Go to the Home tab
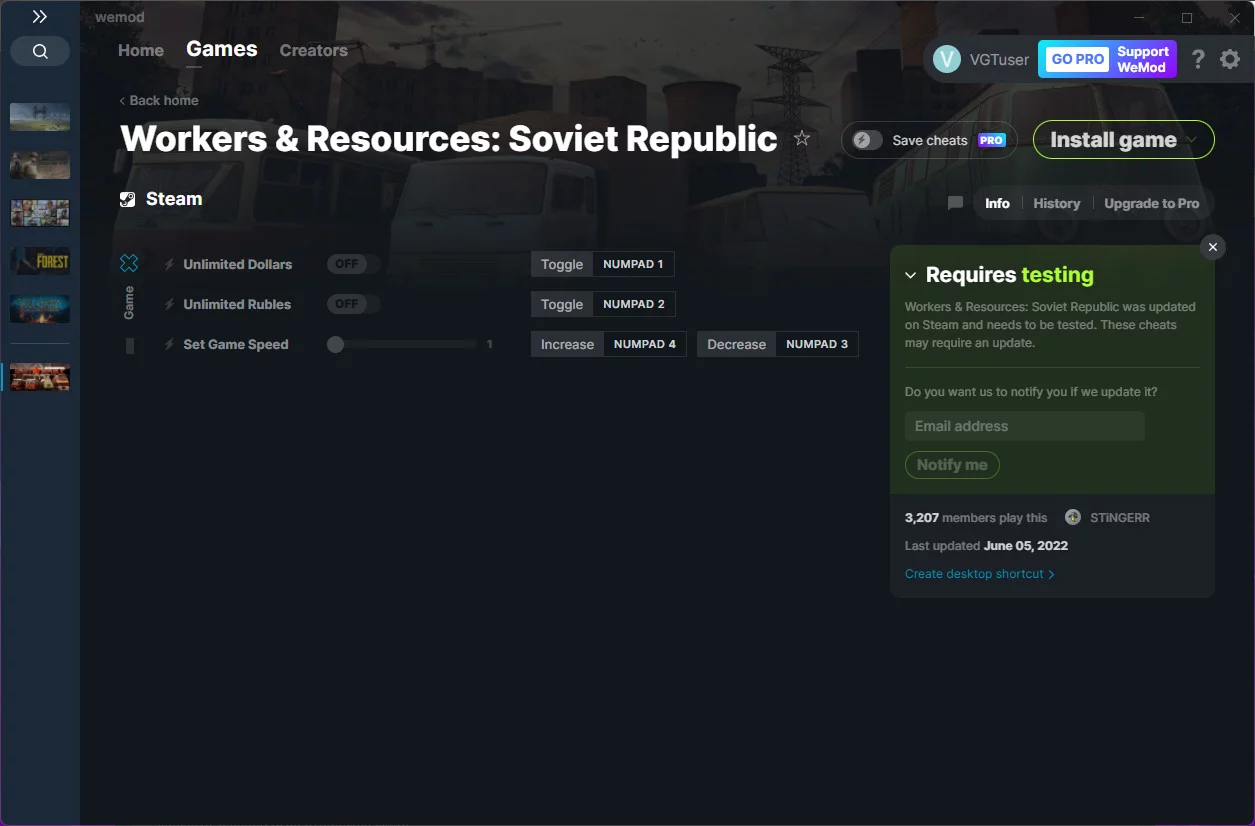Viewport: 1255px width, 826px height. click(x=141, y=50)
